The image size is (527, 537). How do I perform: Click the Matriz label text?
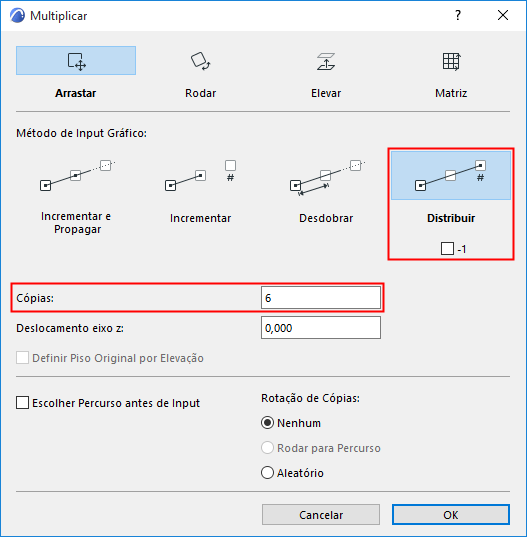pos(451,93)
